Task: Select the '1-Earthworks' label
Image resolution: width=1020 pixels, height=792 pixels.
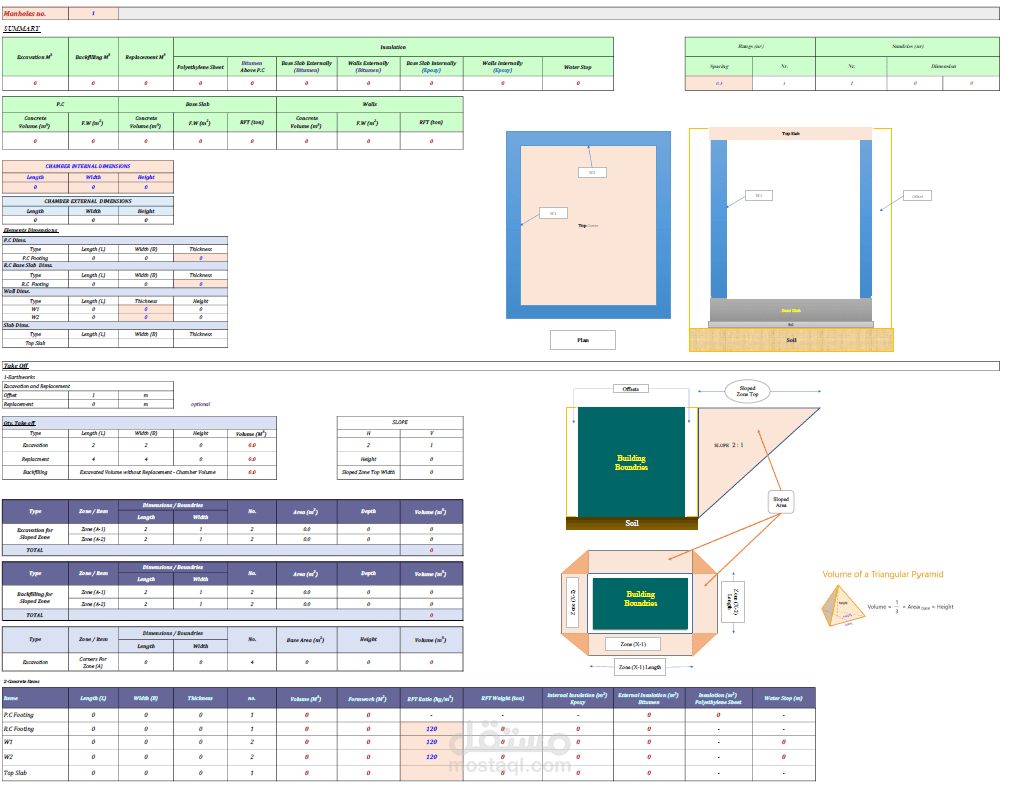Action: [x=20, y=377]
